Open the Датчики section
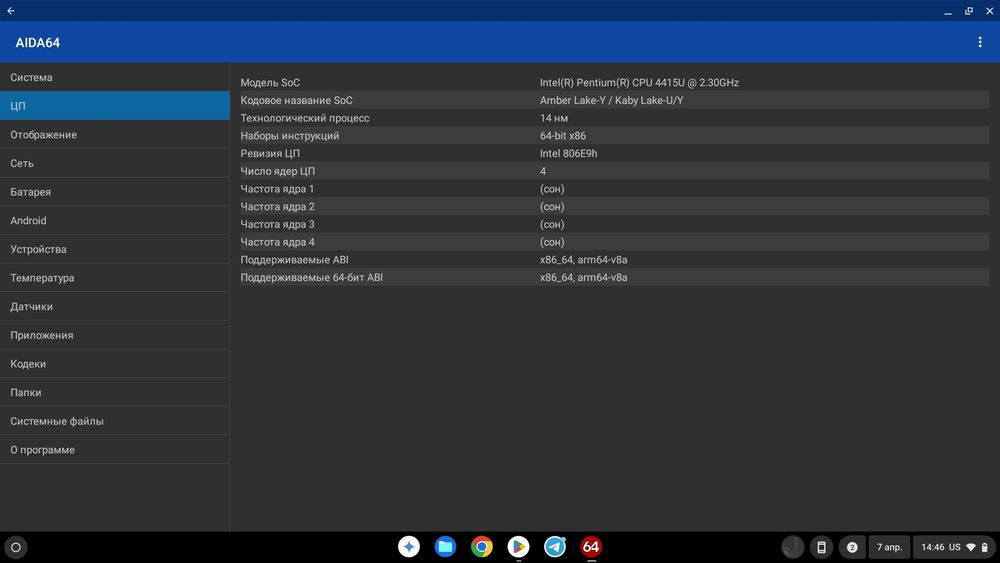 pyautogui.click(x=115, y=307)
